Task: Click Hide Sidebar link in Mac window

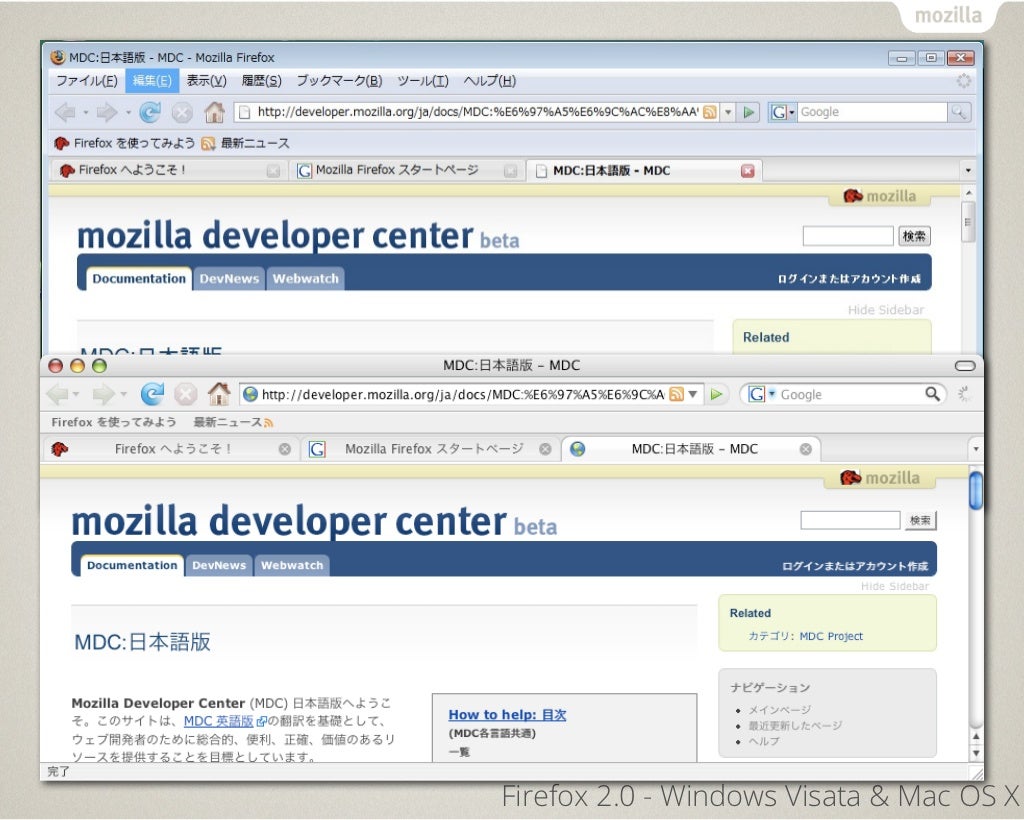Action: tap(895, 586)
